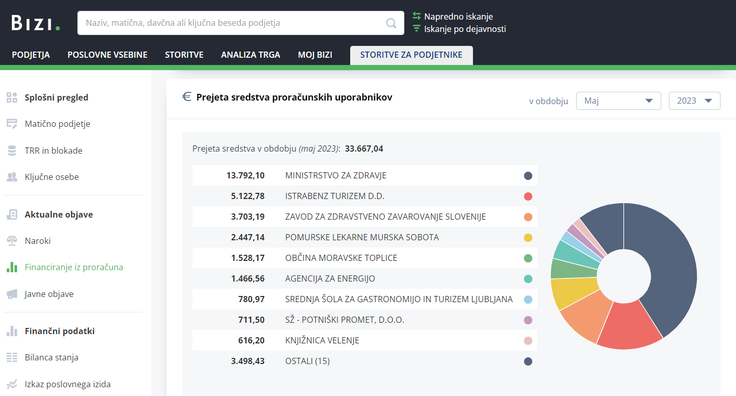Open the MOJ BIZI menu
The height and width of the screenshot is (396, 736).
click(x=315, y=55)
